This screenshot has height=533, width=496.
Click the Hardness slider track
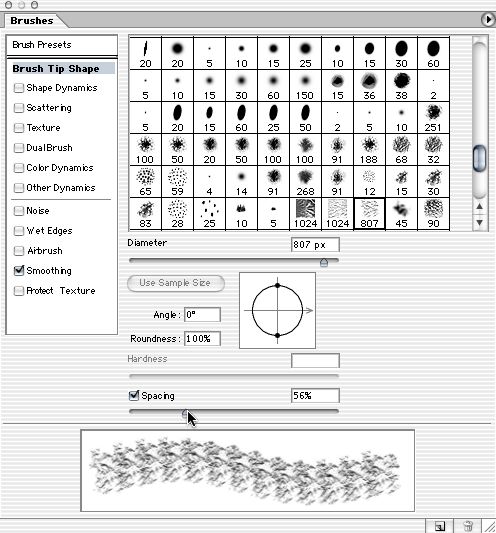[234, 376]
